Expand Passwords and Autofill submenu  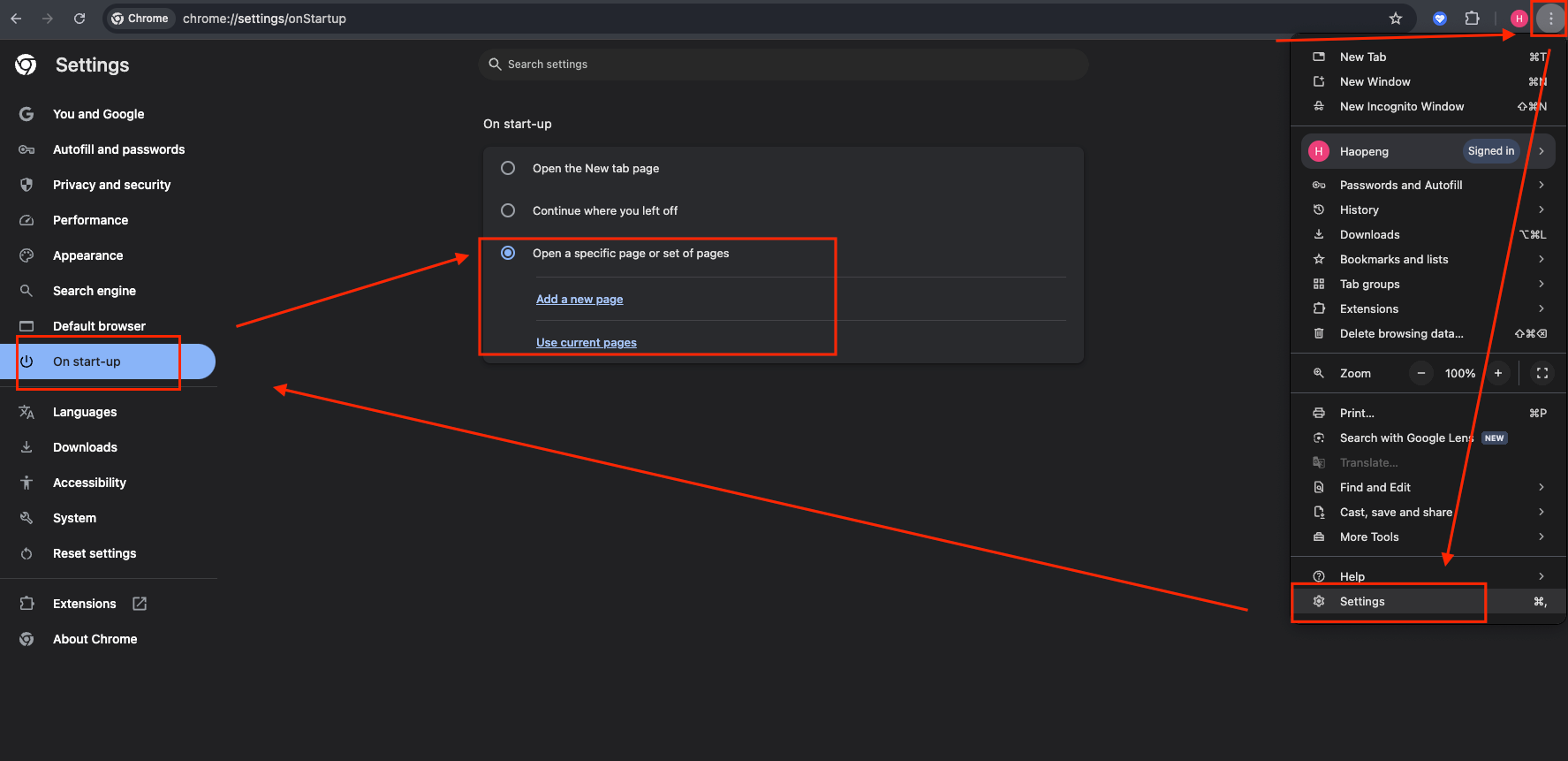coord(1541,185)
